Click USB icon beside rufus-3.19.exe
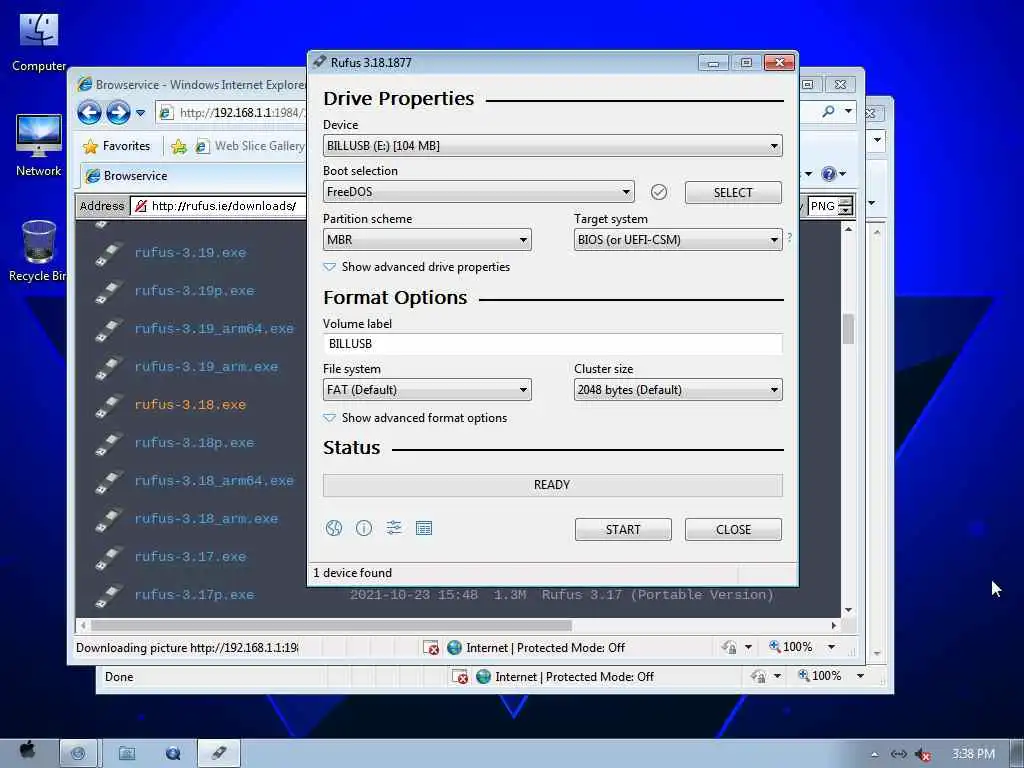Image resolution: width=1024 pixels, height=768 pixels. 108,253
